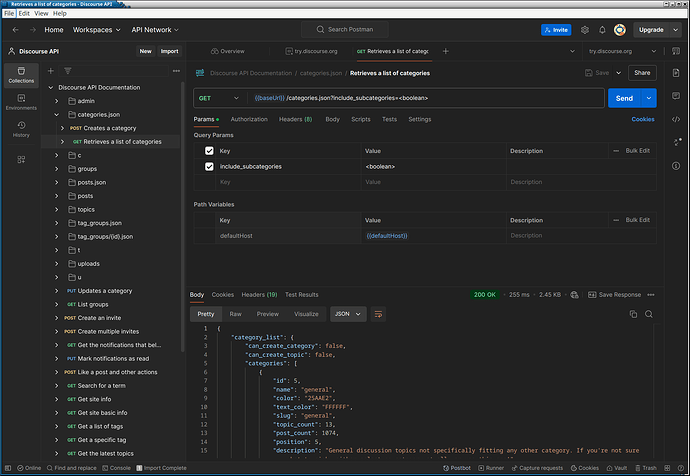The image size is (690, 476).
Task: Open the environment quick look icon
Action: coord(676,51)
